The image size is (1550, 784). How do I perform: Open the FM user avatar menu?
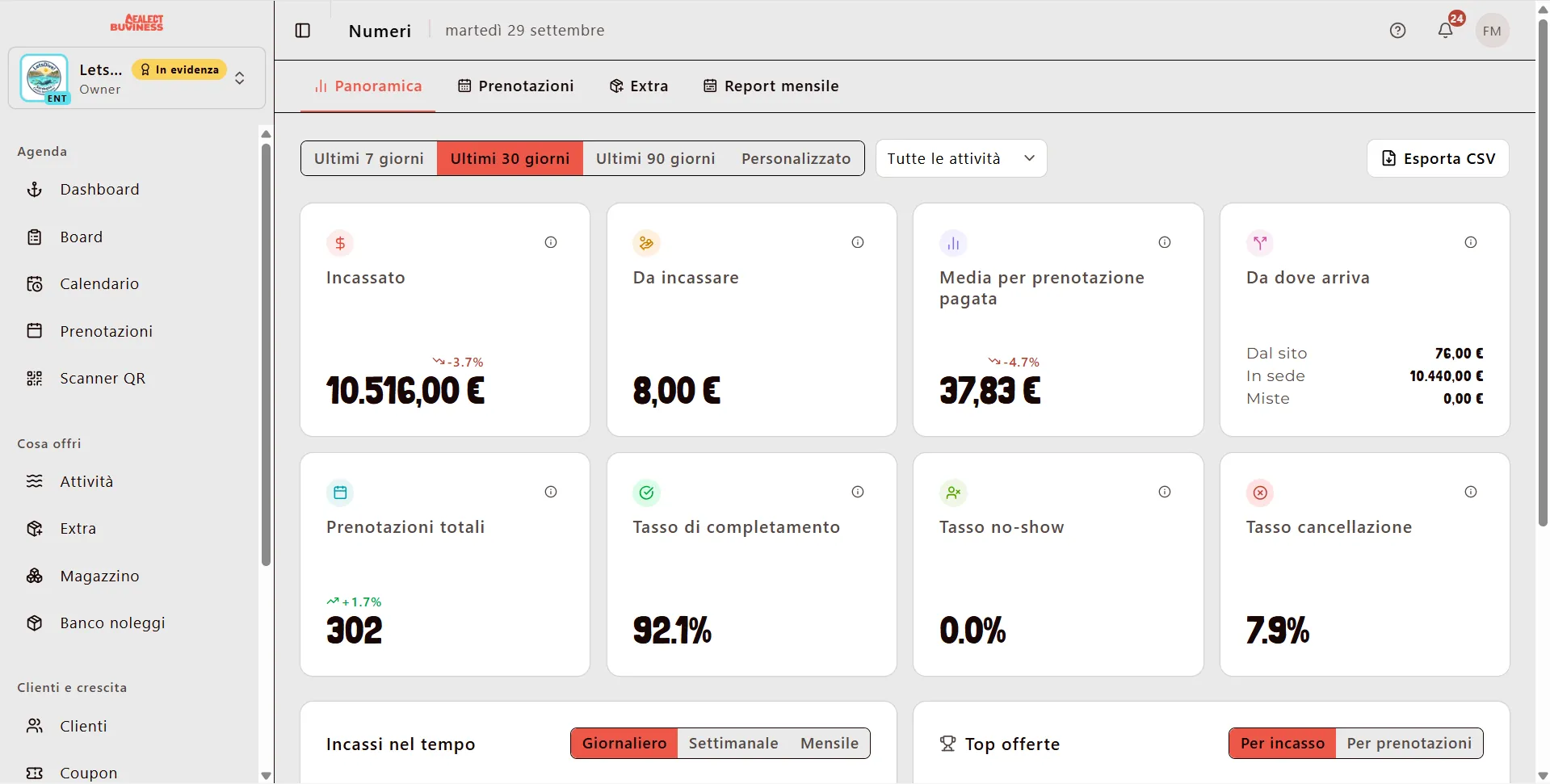coord(1492,31)
